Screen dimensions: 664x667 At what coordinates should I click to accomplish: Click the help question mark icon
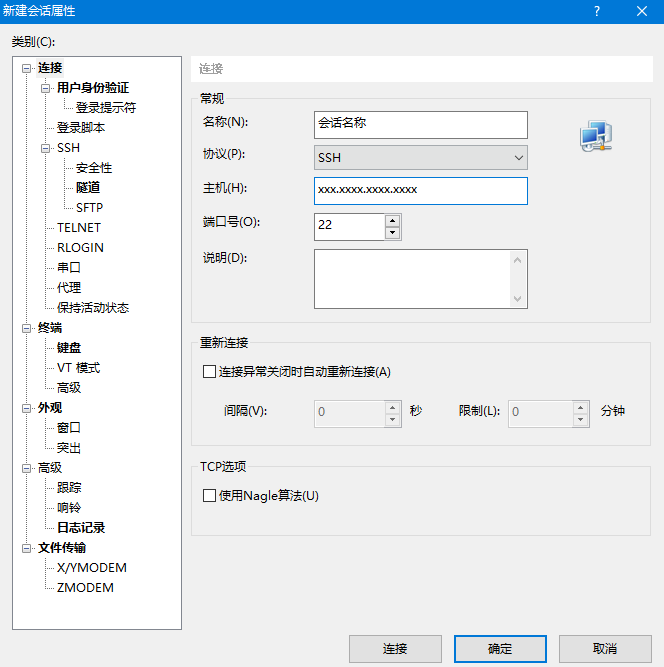[x=597, y=11]
